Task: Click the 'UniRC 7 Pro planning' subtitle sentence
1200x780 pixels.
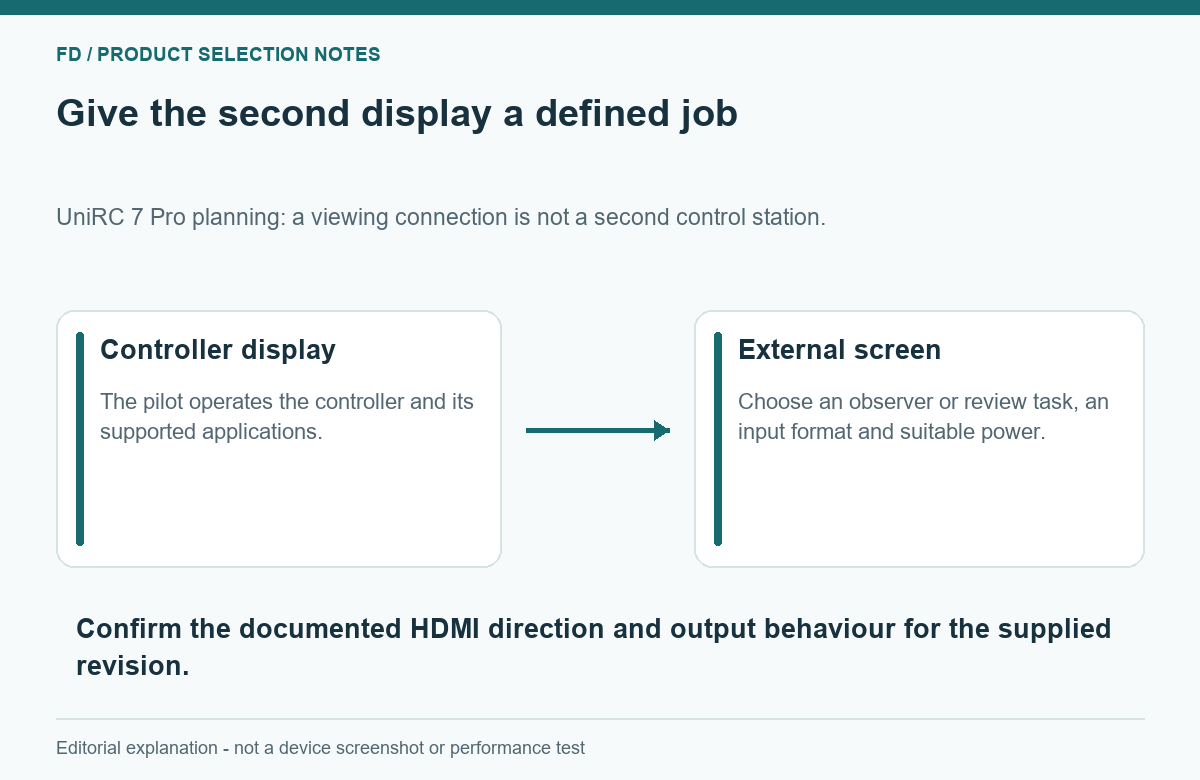Action: click(441, 217)
